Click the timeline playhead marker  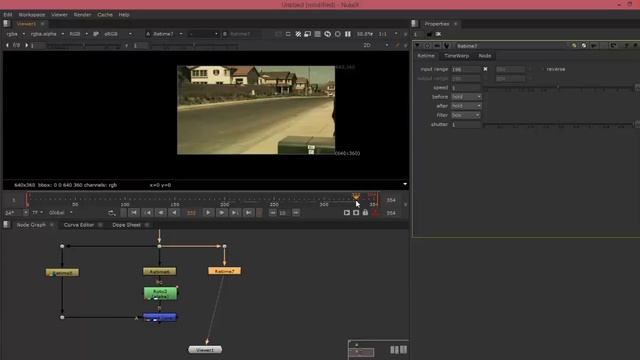tap(356, 196)
